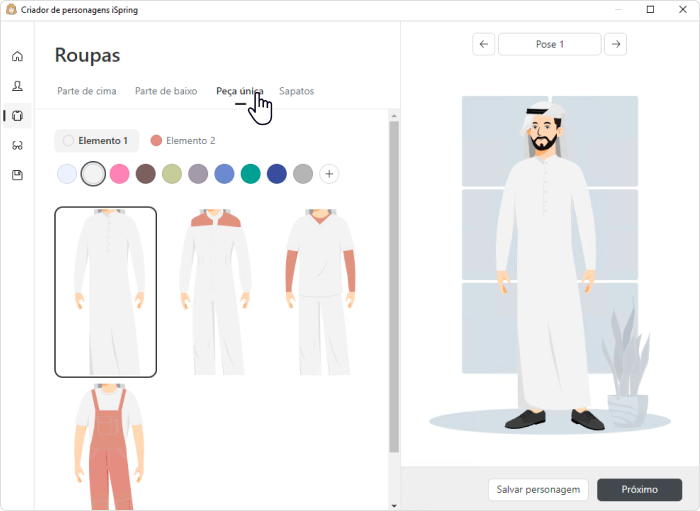This screenshot has width=700, height=511.
Task: Open the accessories glasses icon
Action: pyautogui.click(x=17, y=145)
